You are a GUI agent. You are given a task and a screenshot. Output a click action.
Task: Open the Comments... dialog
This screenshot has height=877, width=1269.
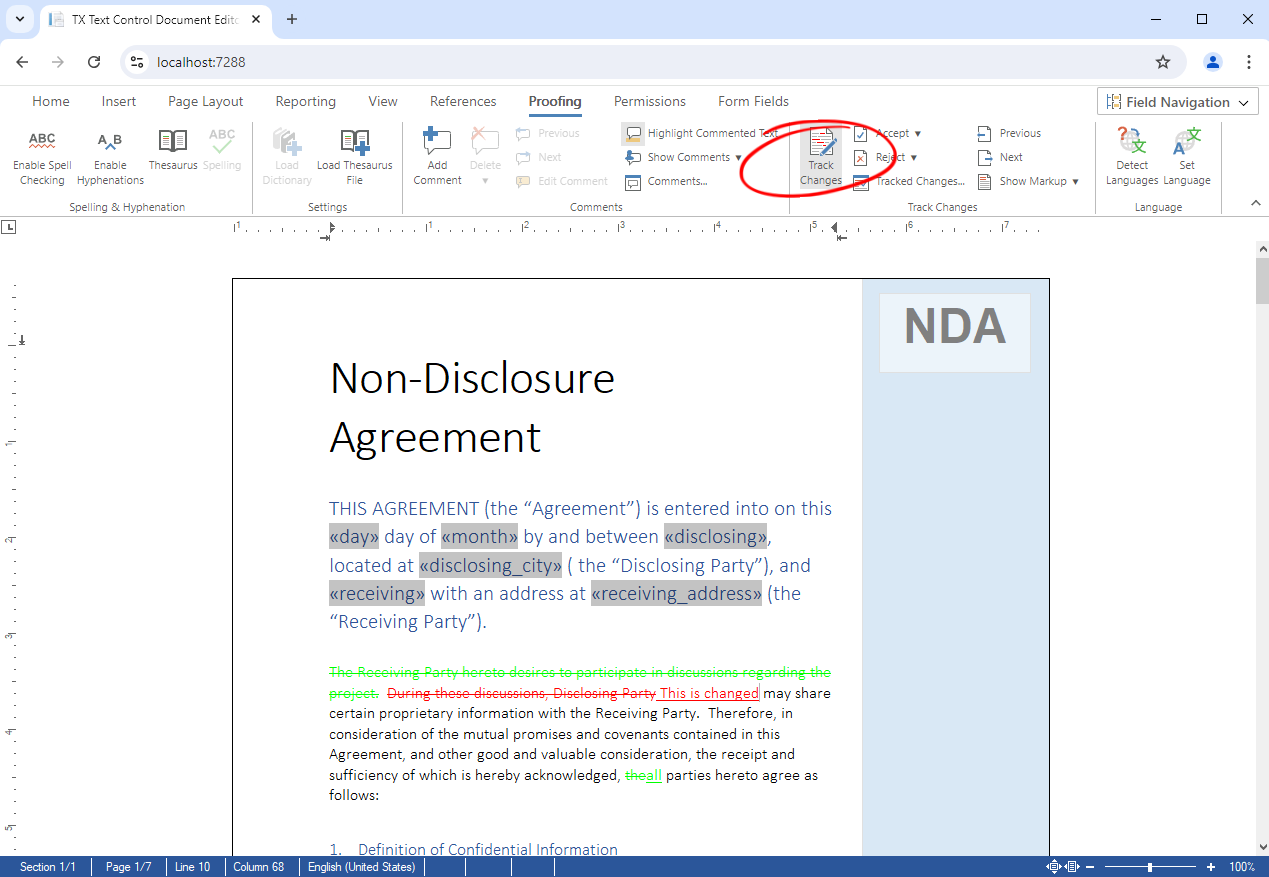pyautogui.click(x=666, y=182)
